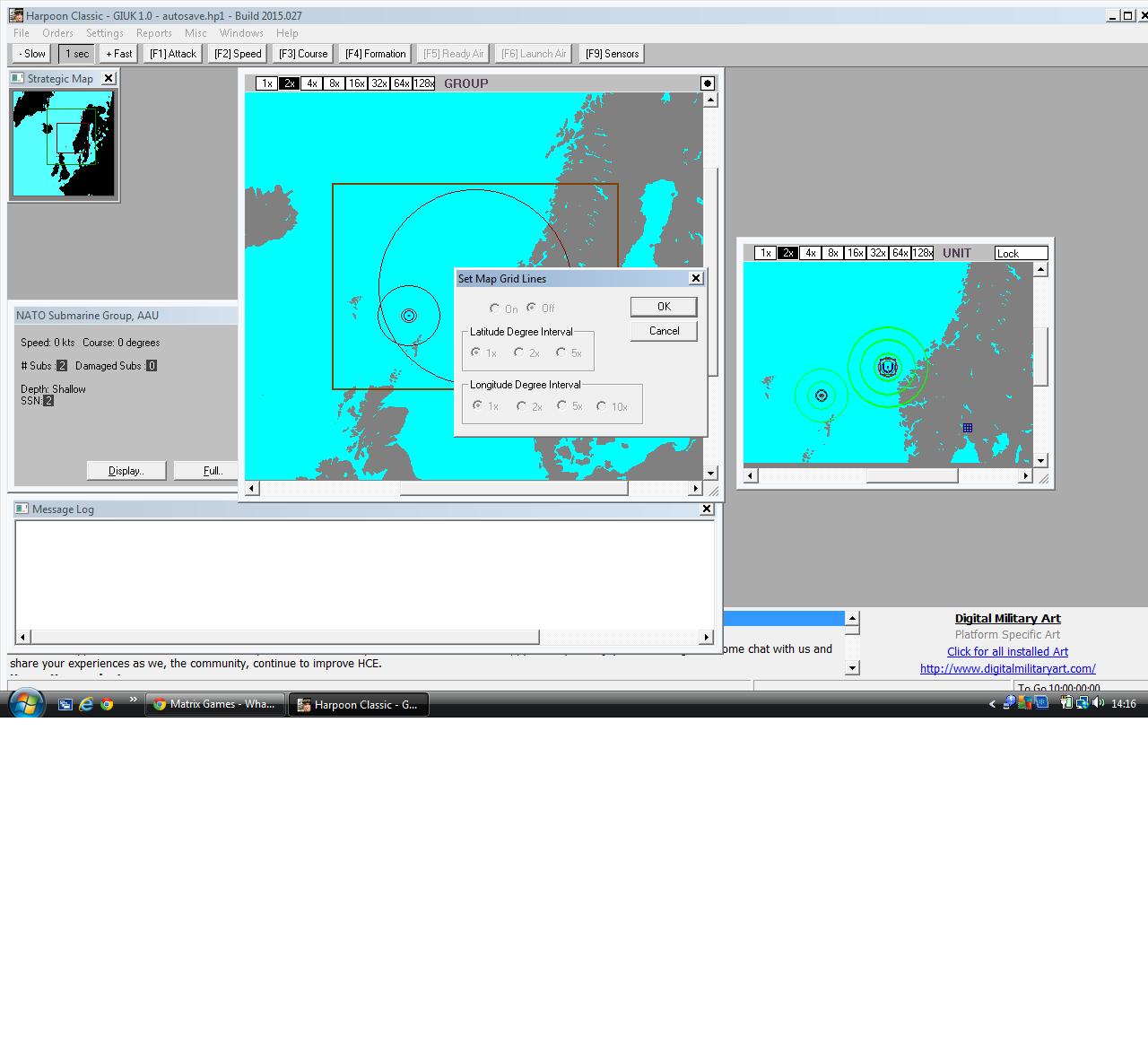The width and height of the screenshot is (1148, 1044).
Task: Open the Orders menu
Action: point(57,33)
